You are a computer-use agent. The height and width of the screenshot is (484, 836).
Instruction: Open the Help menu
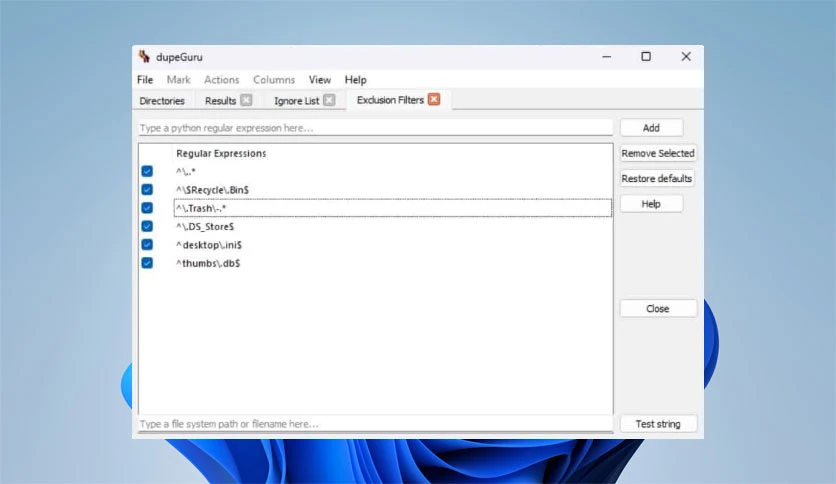click(356, 80)
